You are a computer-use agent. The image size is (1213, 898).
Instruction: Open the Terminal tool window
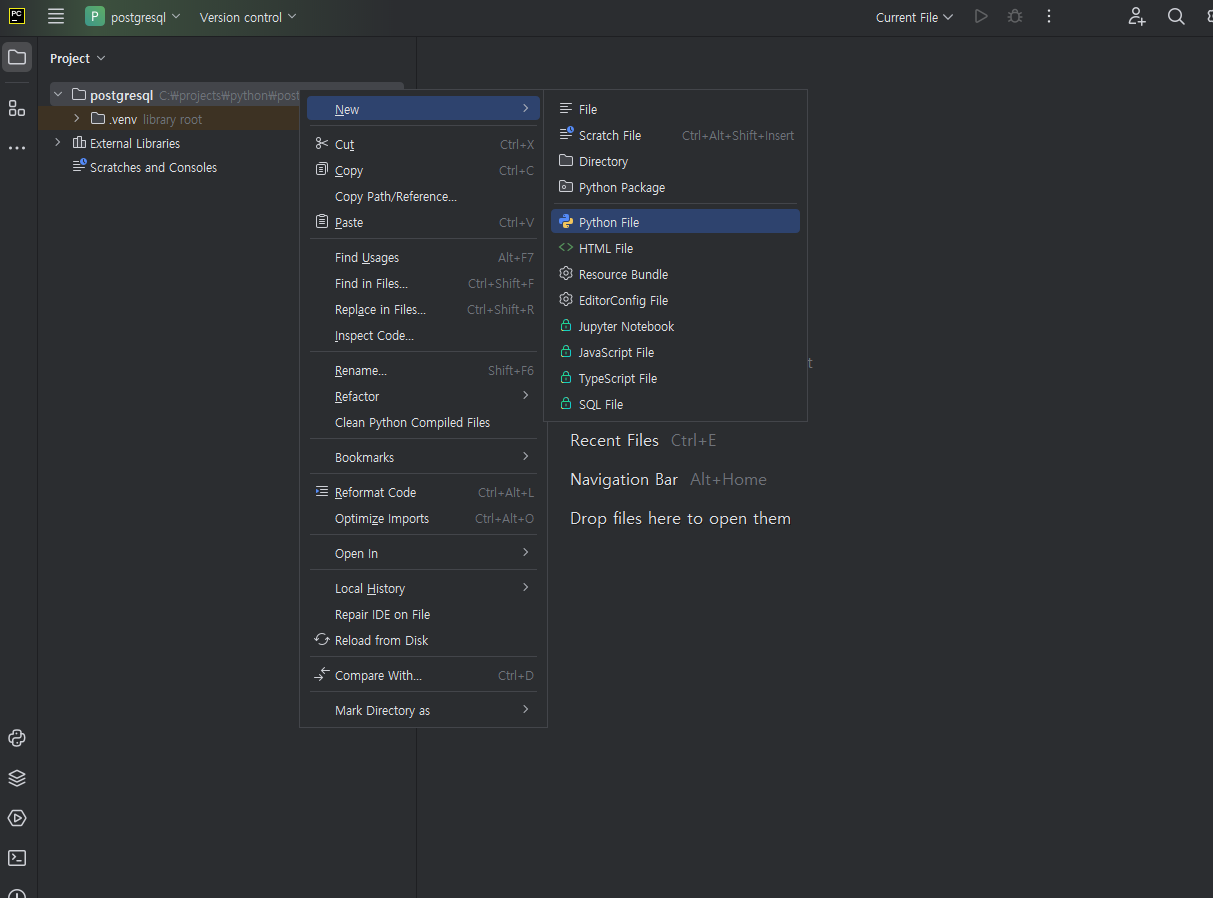[17, 858]
